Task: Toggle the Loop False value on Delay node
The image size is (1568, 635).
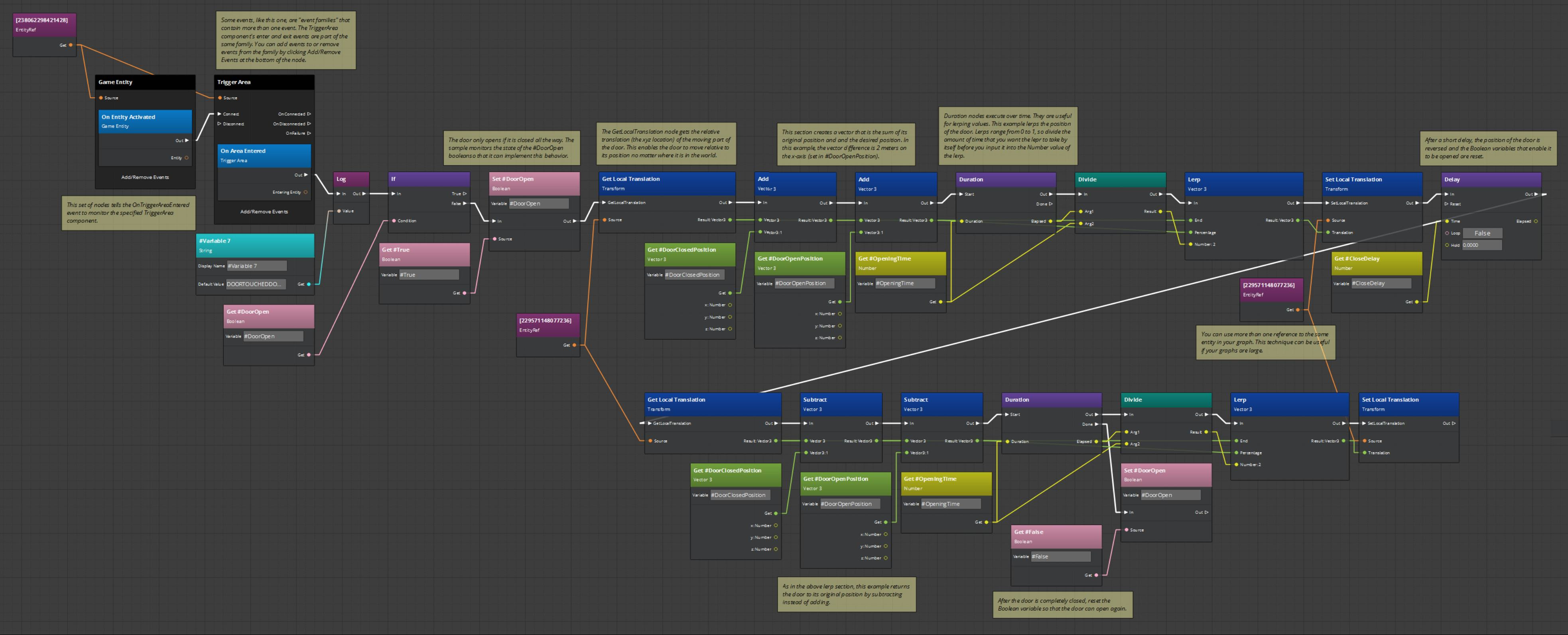Action: (x=1482, y=233)
